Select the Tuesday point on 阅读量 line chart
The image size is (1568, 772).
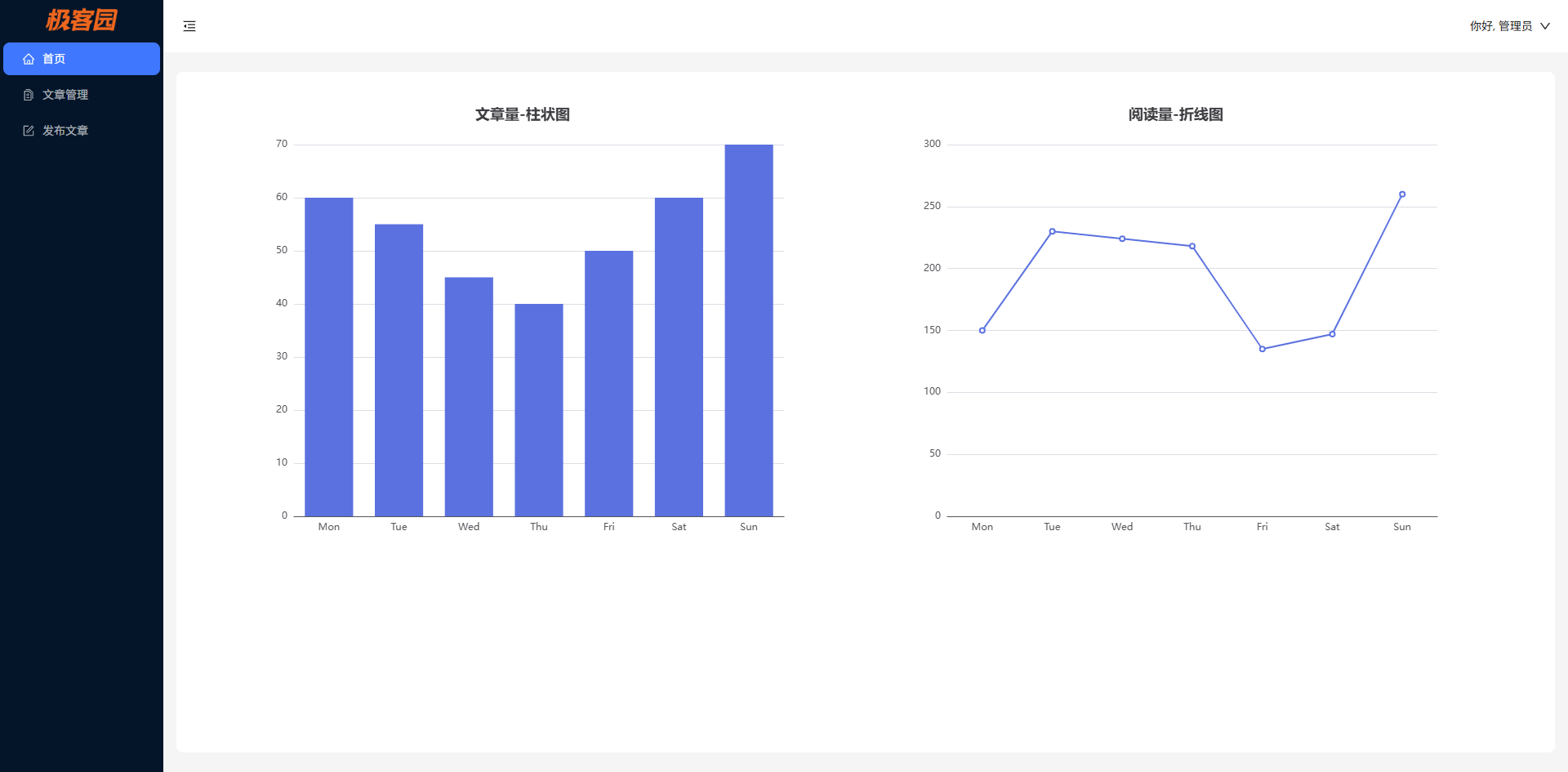[x=1052, y=231]
